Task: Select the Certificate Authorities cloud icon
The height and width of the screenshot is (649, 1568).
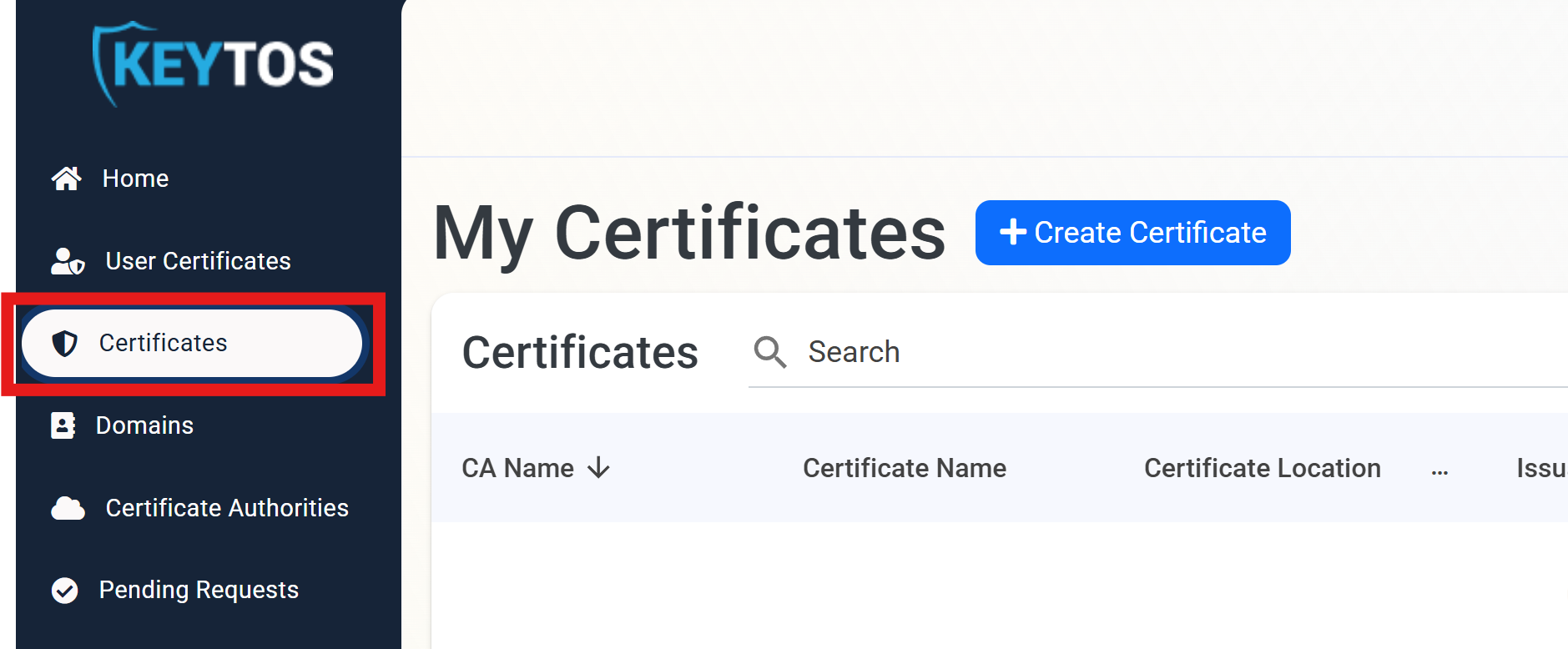Action: (66, 507)
